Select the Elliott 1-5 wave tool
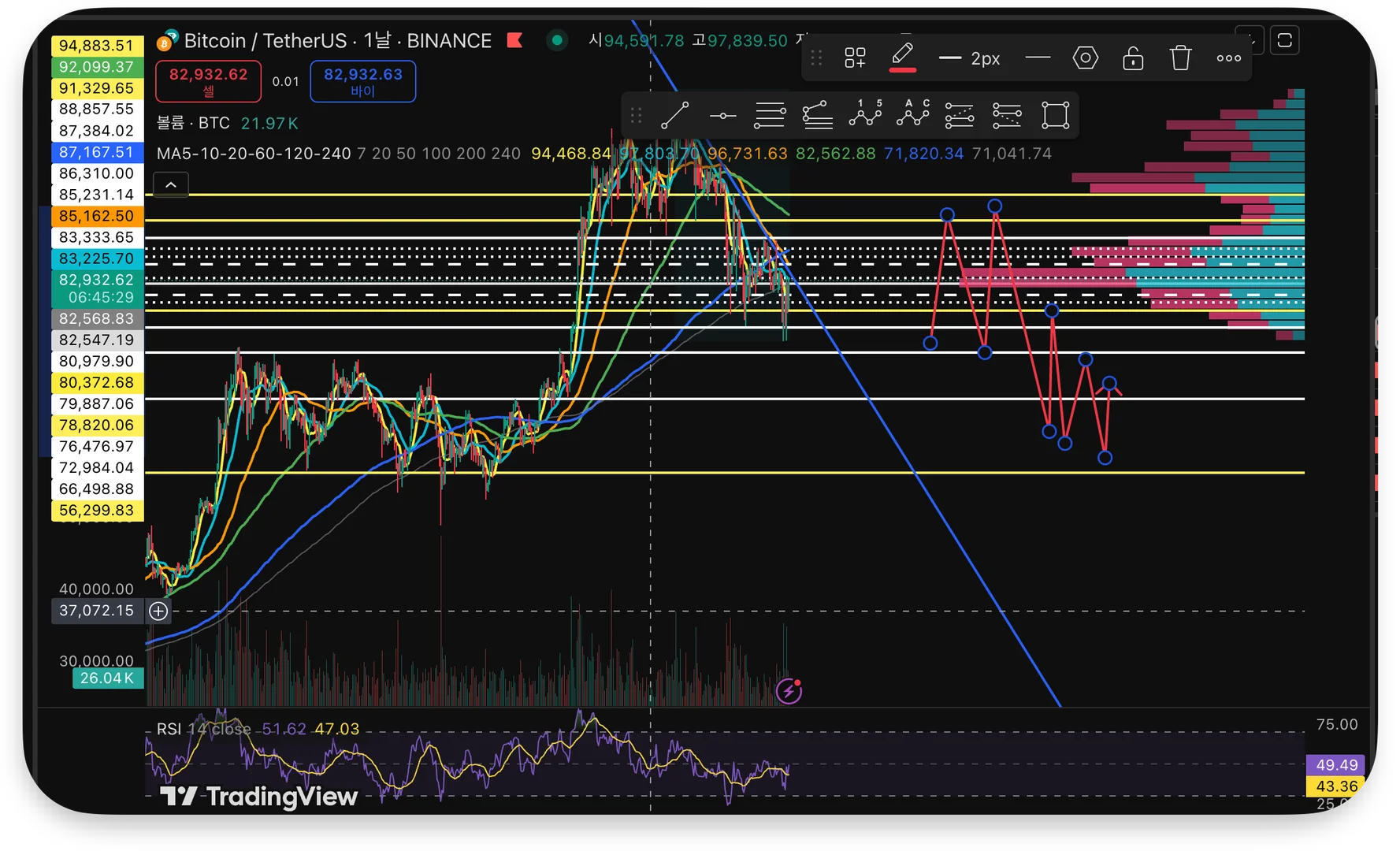 [x=865, y=114]
